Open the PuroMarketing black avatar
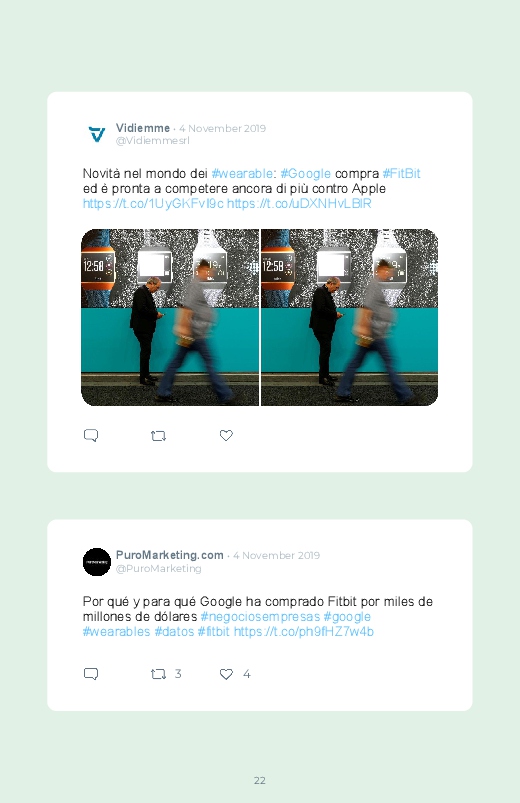Screen dimensions: 520x803 coord(97,562)
